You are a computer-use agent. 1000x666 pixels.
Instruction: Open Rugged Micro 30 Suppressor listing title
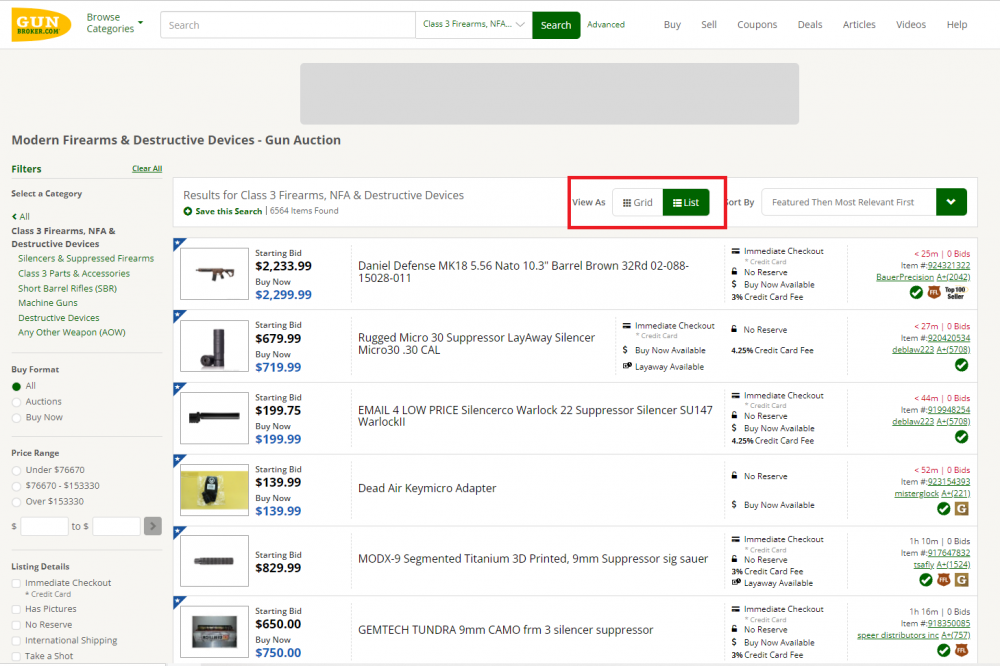476,343
